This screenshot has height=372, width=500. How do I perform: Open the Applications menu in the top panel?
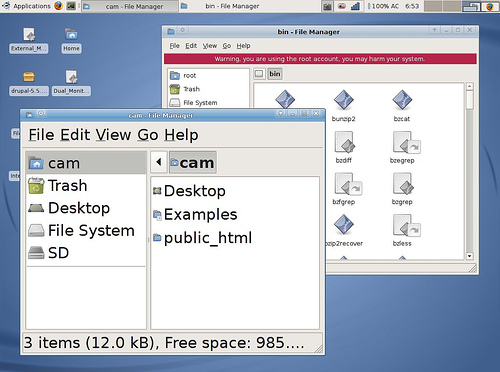27,6
